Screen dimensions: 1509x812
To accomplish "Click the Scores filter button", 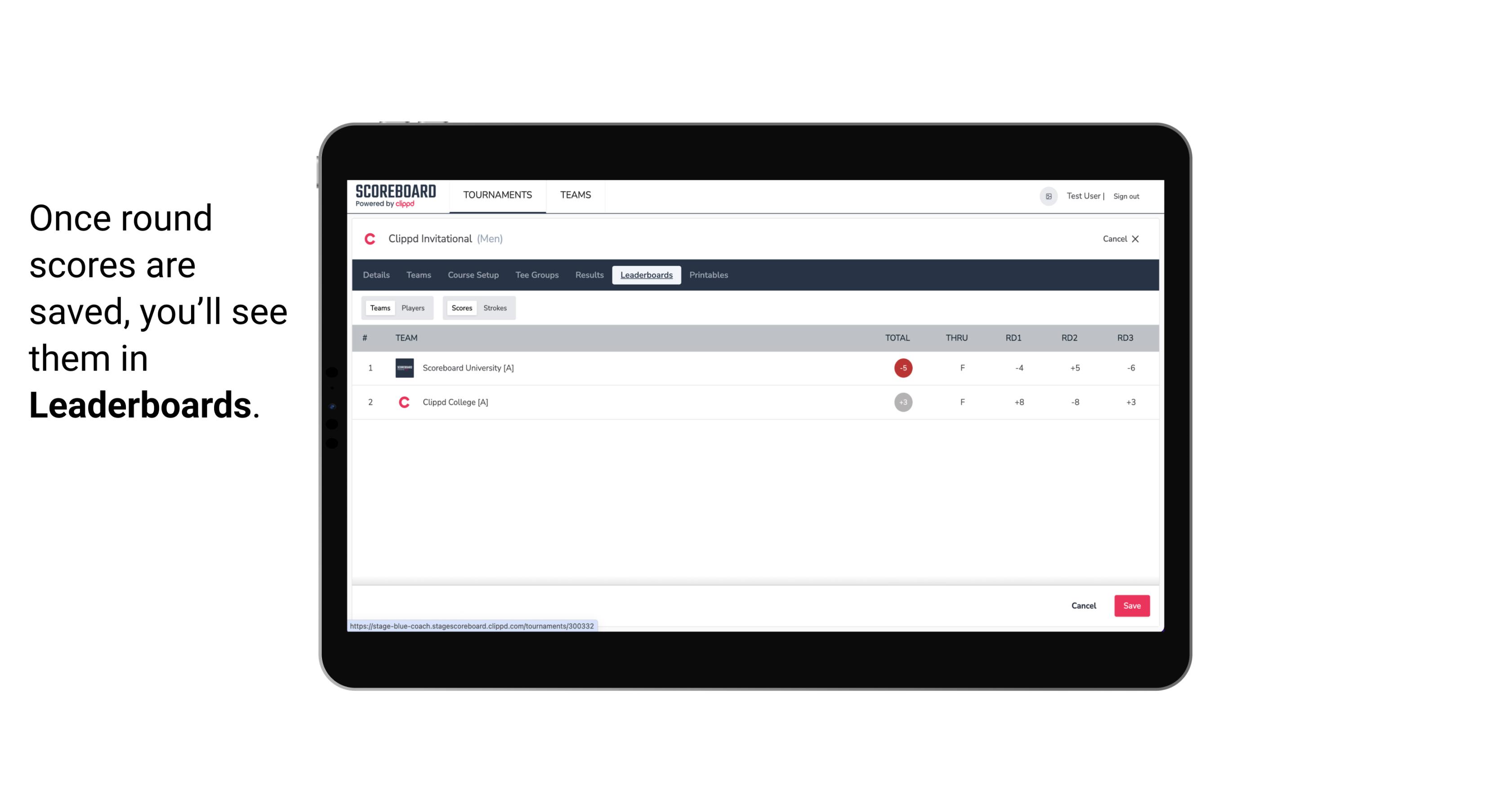I will coord(461,307).
